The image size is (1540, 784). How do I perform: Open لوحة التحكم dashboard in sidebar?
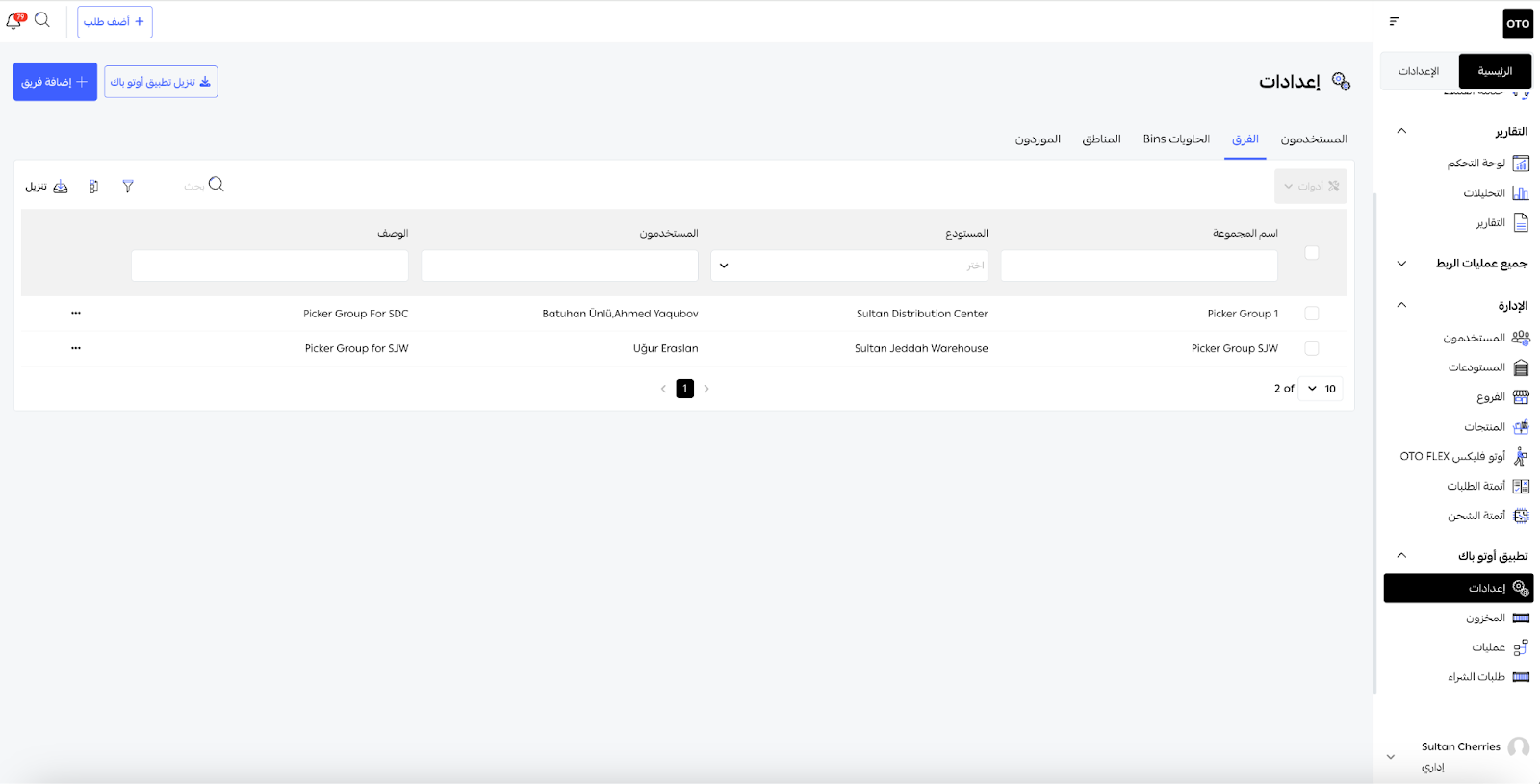tap(1488, 164)
